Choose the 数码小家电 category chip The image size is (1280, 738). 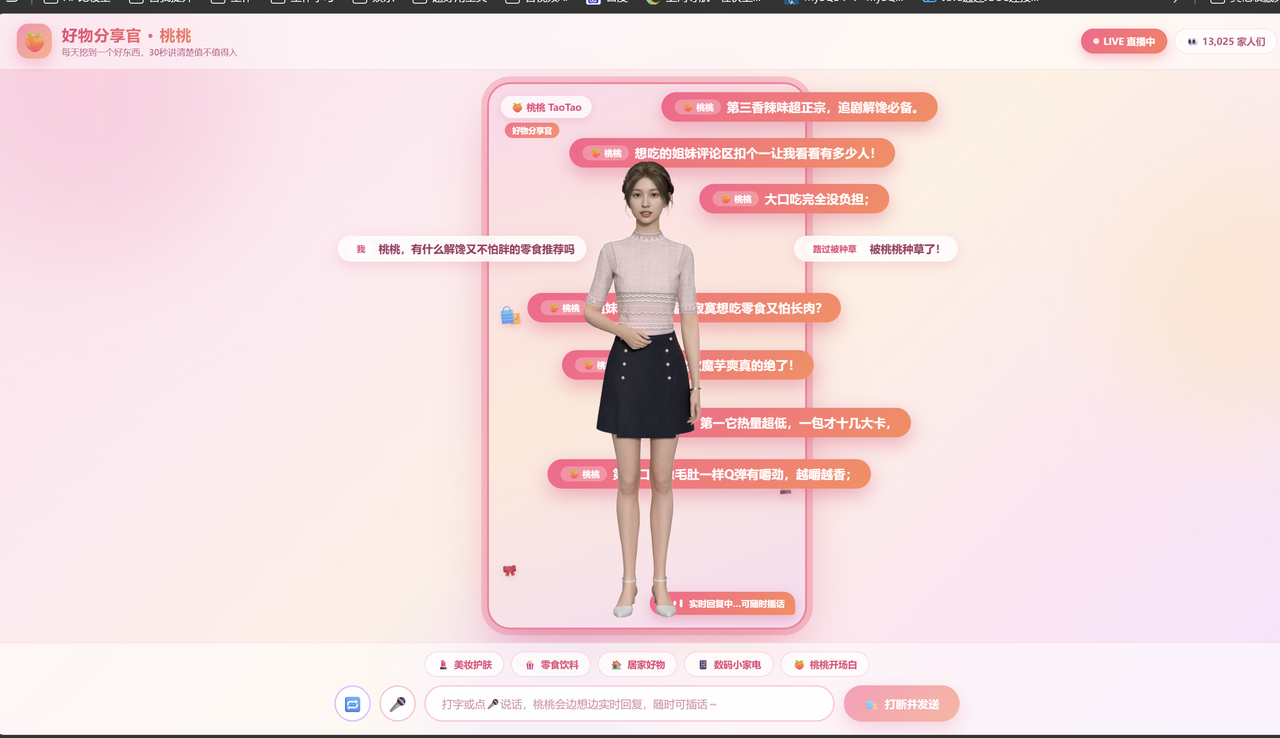pos(729,665)
